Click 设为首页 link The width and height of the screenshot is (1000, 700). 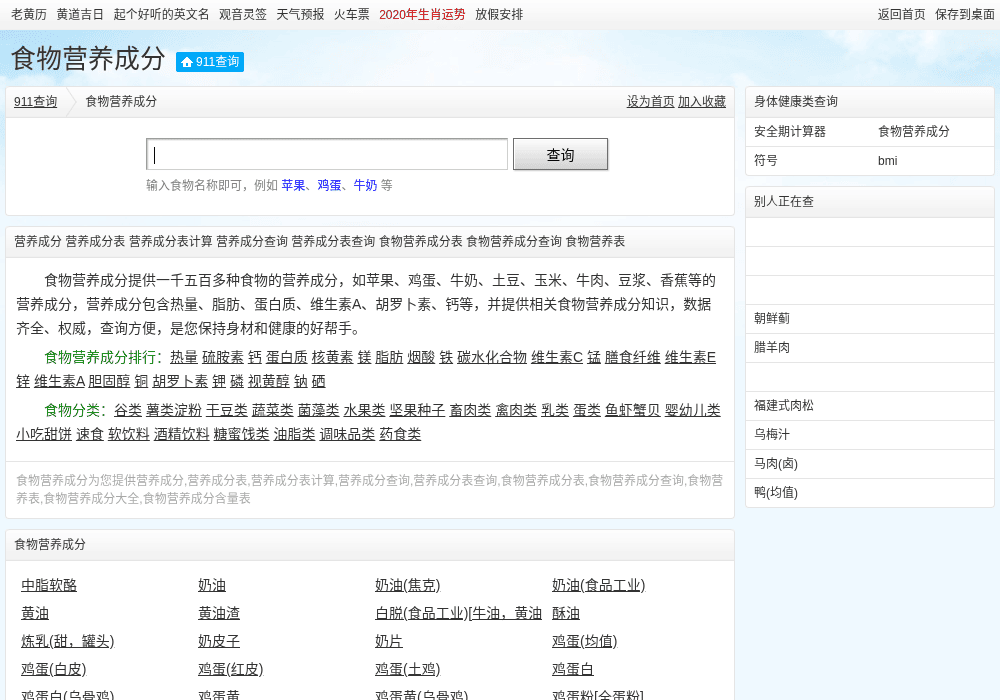pos(650,101)
